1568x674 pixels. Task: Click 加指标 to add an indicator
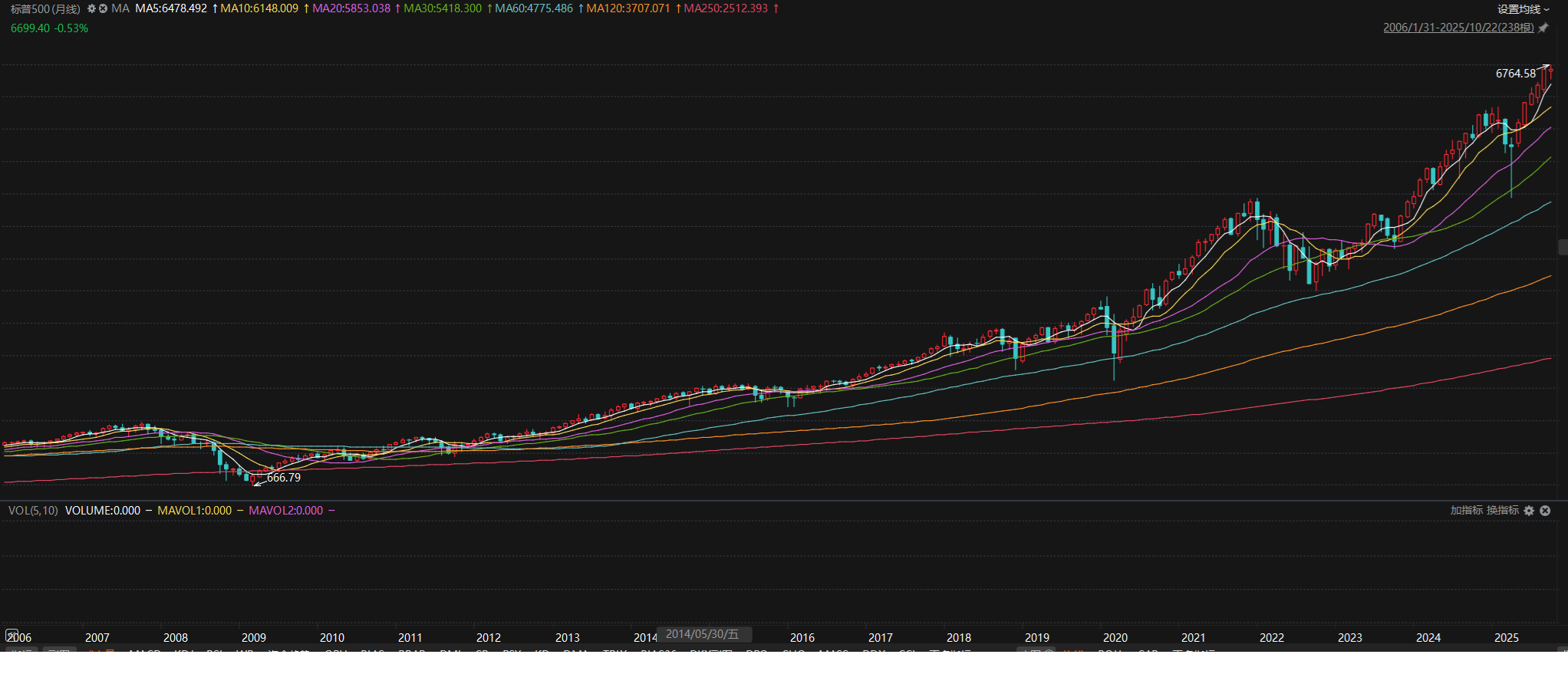point(1466,511)
